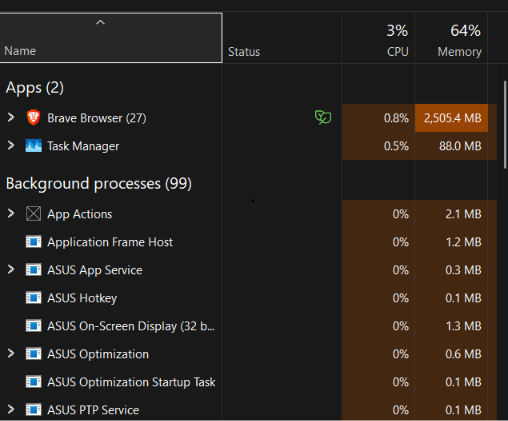Select the ASUS App Service row

click(x=248, y=270)
